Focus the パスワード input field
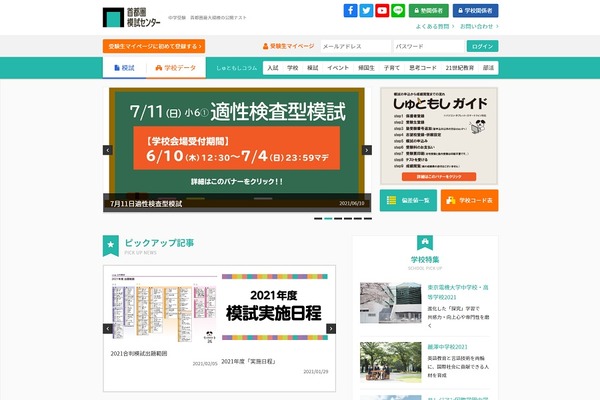The height and width of the screenshot is (400, 600). (x=429, y=46)
